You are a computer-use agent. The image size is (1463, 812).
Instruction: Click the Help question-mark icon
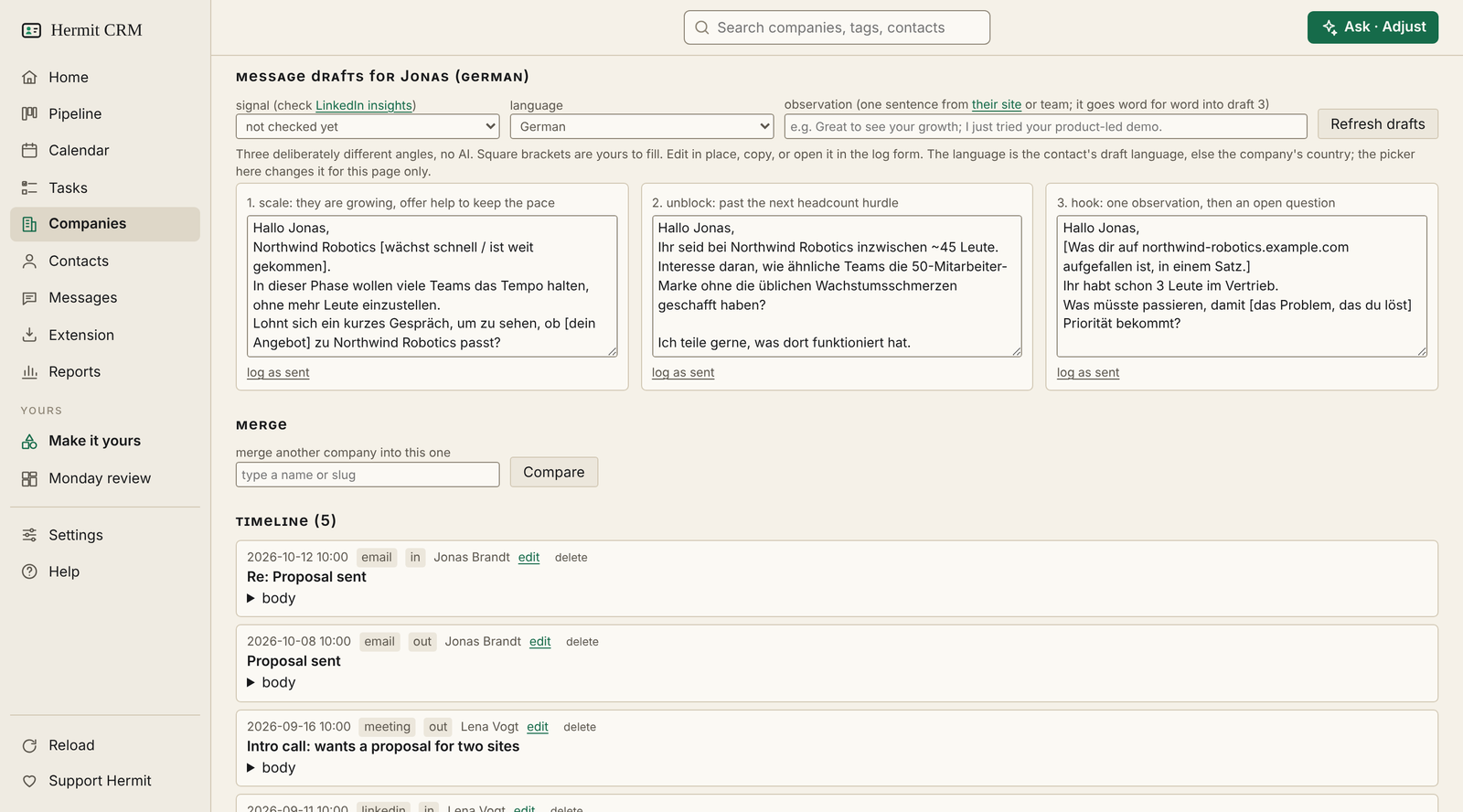click(x=29, y=572)
